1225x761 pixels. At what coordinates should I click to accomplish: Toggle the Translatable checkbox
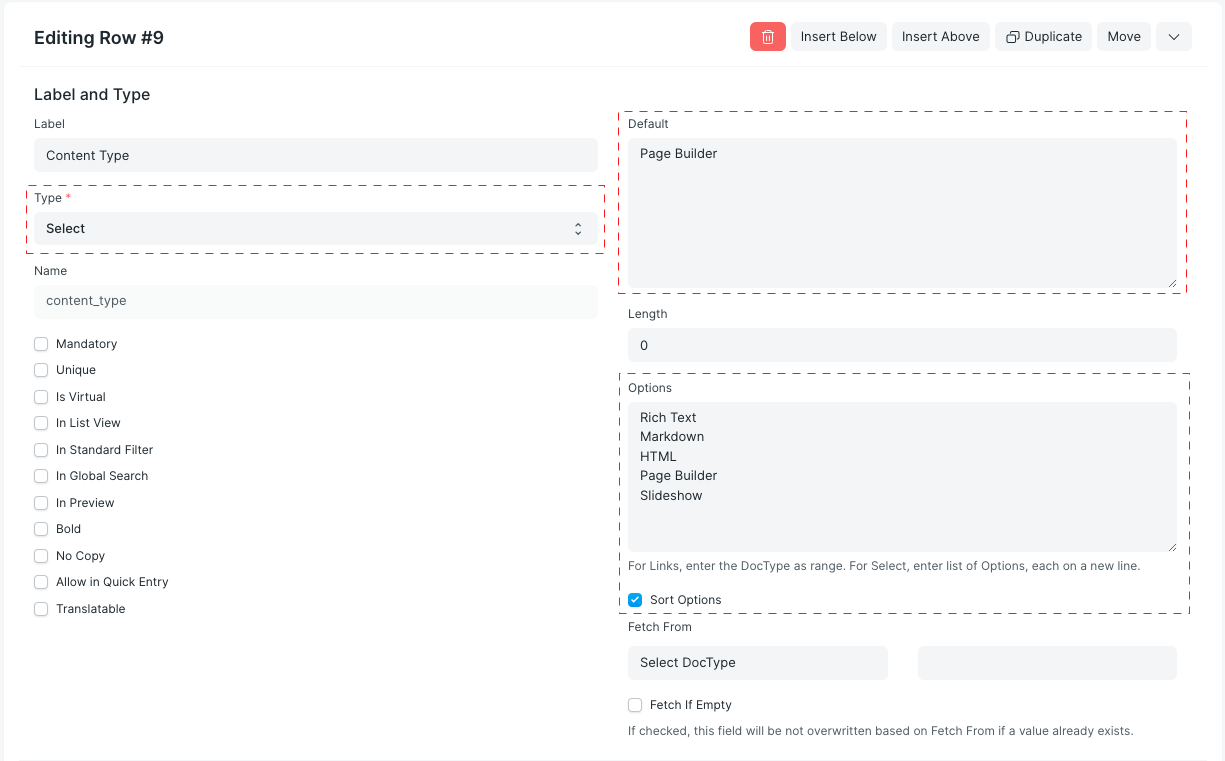40,608
